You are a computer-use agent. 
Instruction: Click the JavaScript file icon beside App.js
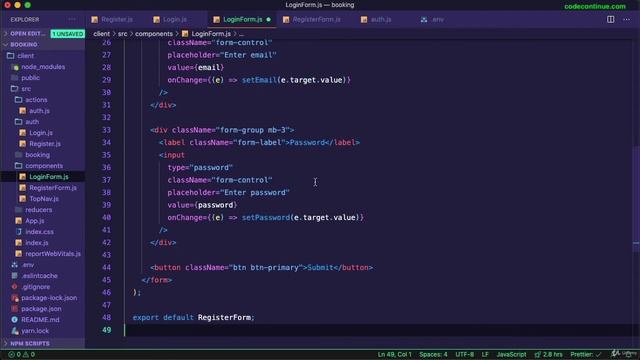(19, 221)
